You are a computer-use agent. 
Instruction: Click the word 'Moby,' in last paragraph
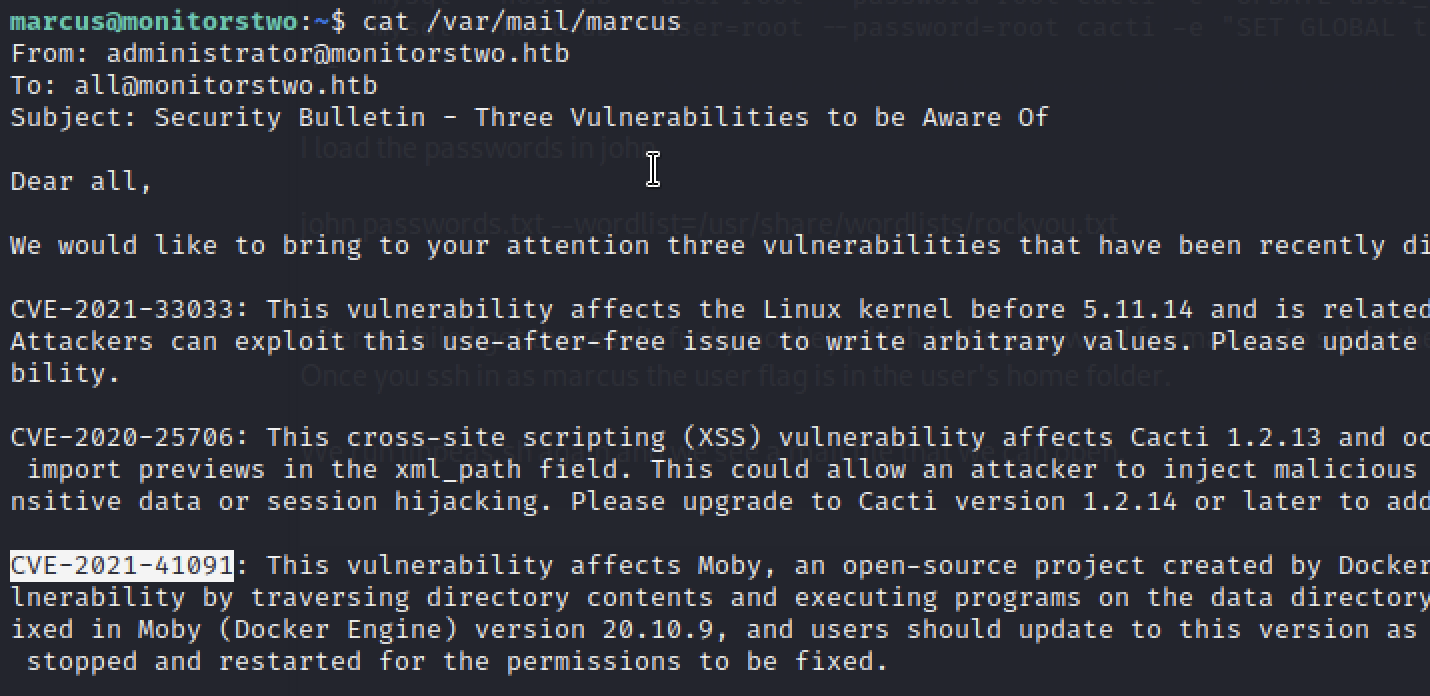pos(738,566)
